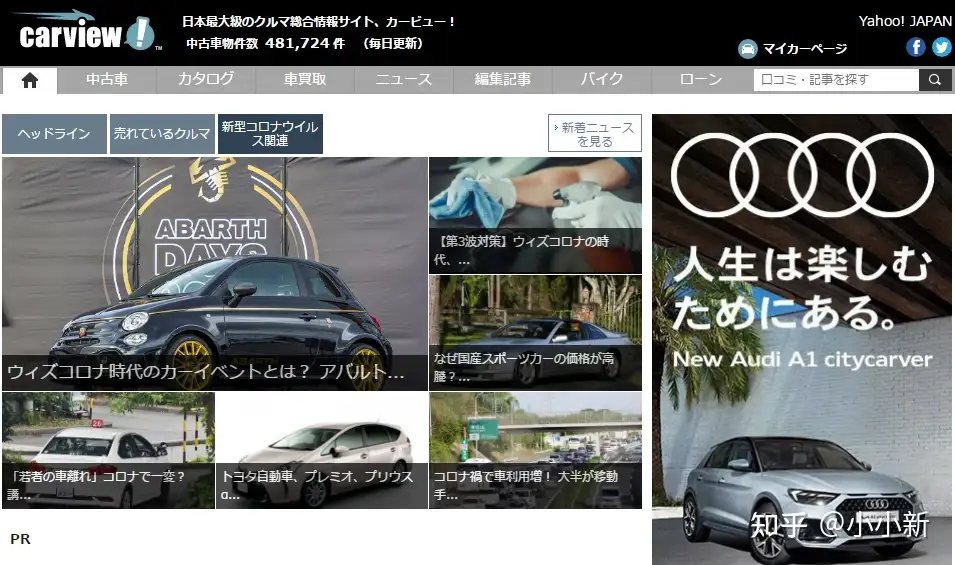Screen dimensions: 955x565
Task: Open the Twitter icon link
Action: [941, 47]
